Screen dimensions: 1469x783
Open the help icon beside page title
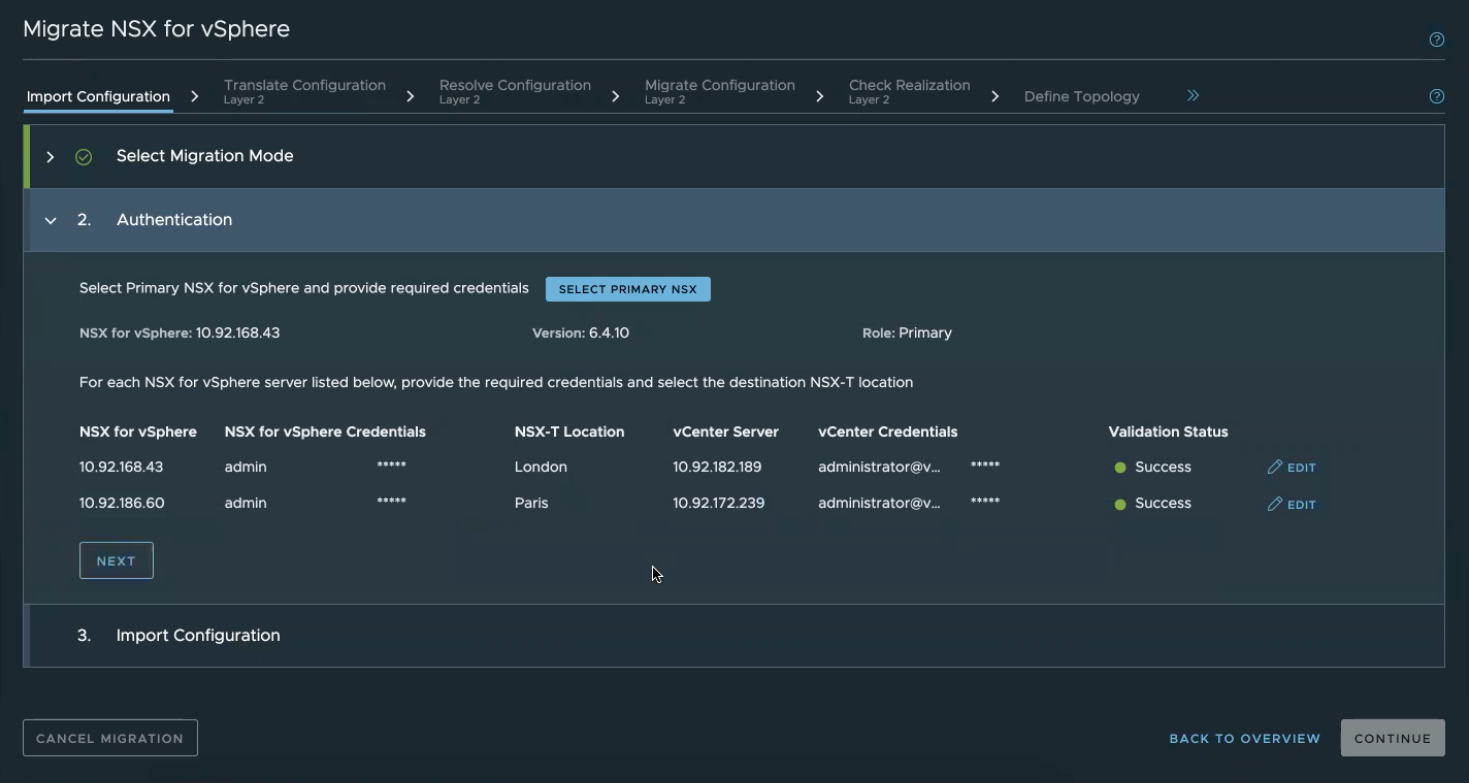pos(1437,40)
